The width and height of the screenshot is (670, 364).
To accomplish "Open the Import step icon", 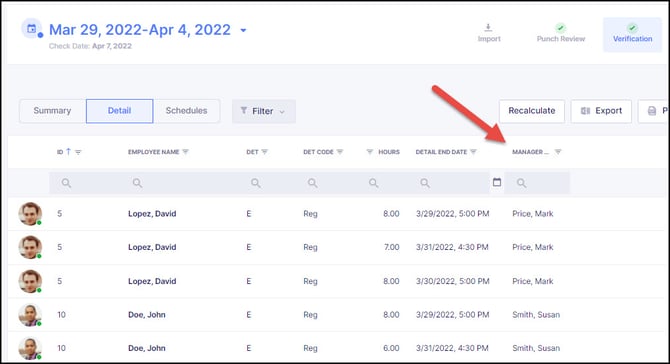I will [x=488, y=28].
